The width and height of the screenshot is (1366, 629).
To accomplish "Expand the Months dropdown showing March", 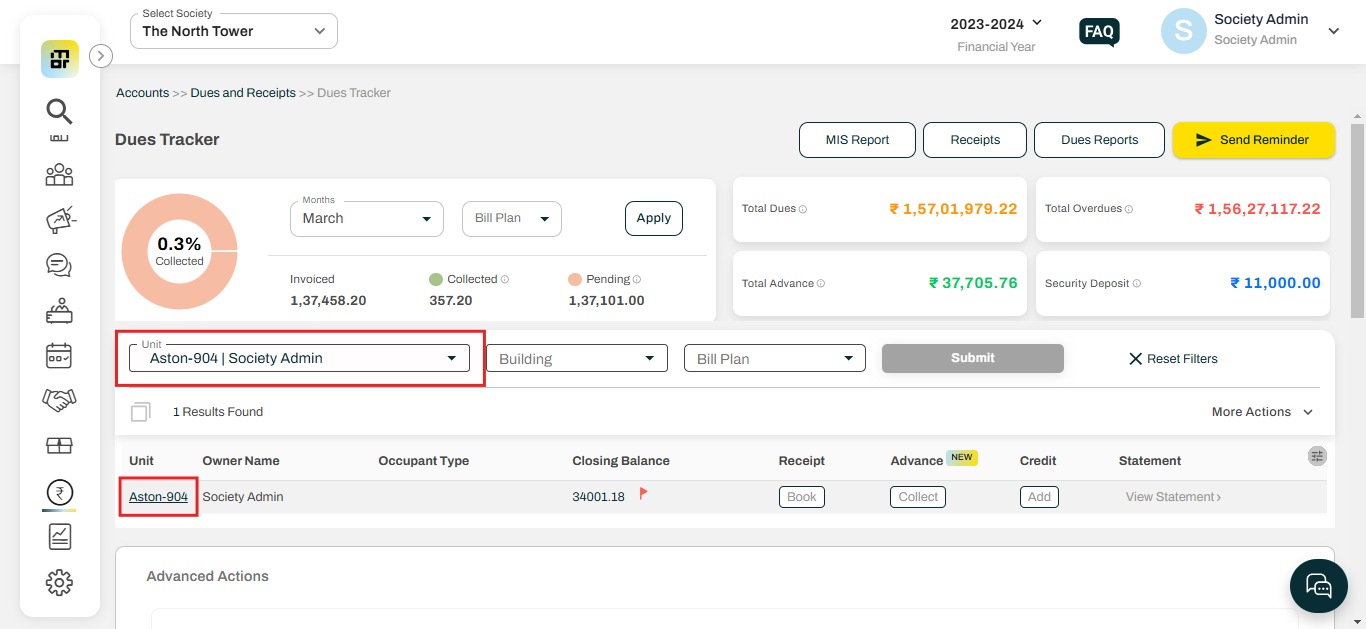I will pos(366,218).
